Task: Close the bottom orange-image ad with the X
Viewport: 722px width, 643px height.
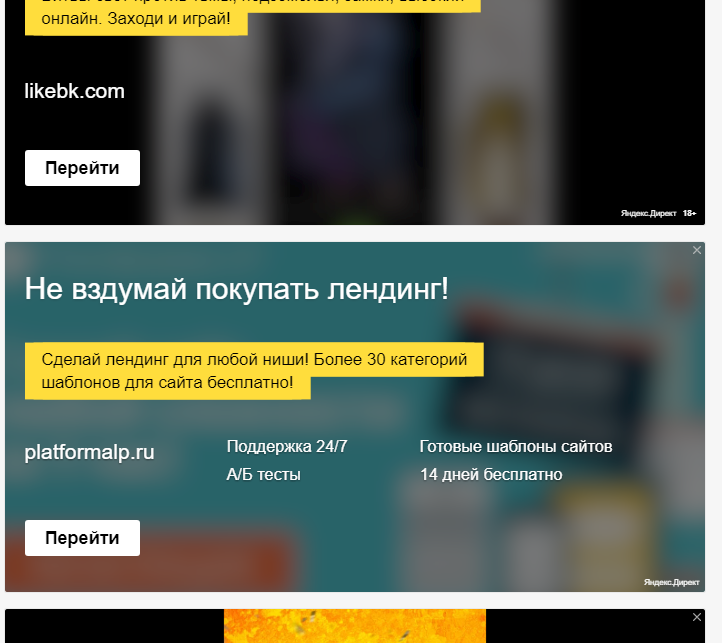Action: click(697, 617)
